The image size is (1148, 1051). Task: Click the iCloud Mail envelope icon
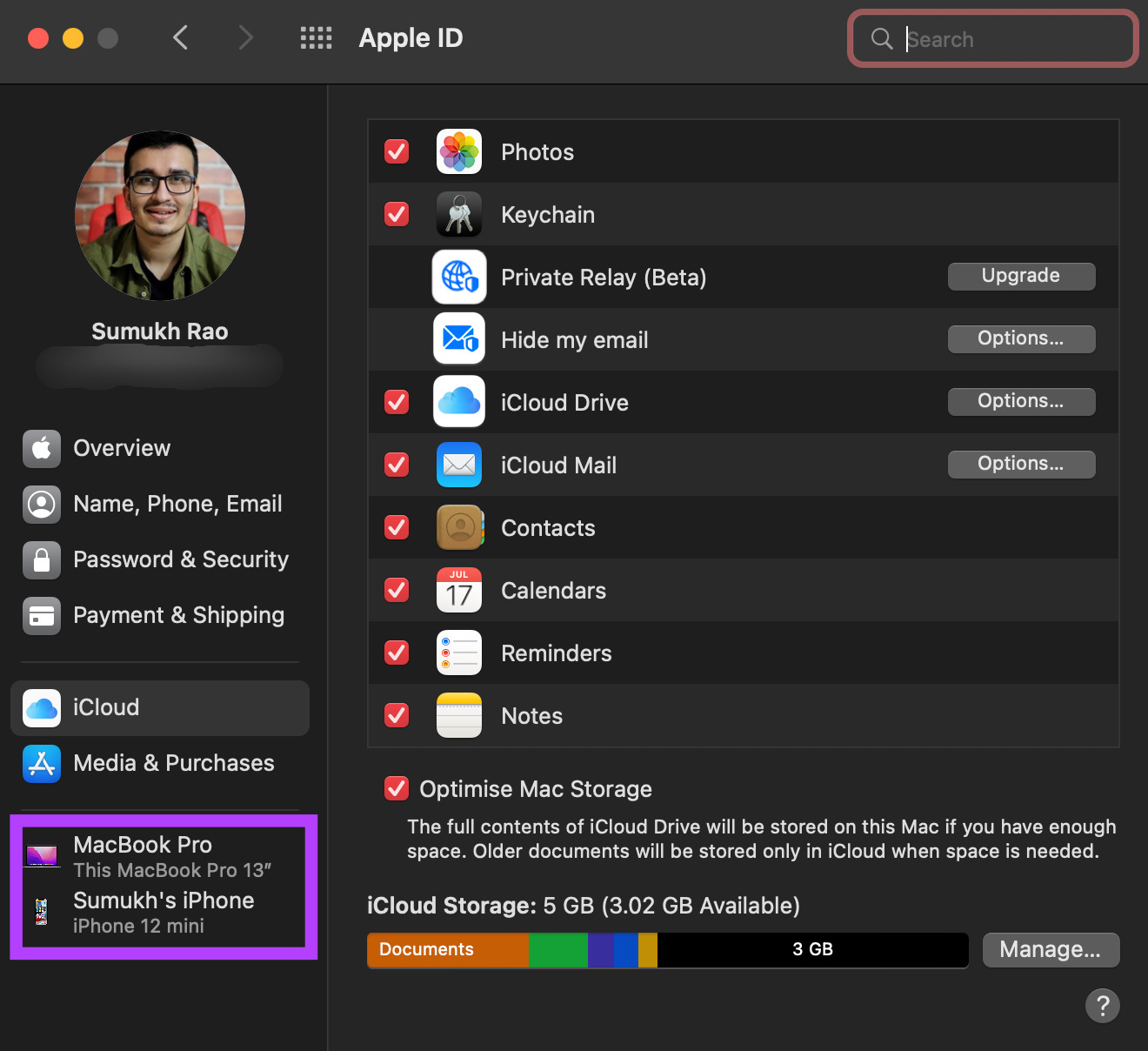(x=459, y=465)
